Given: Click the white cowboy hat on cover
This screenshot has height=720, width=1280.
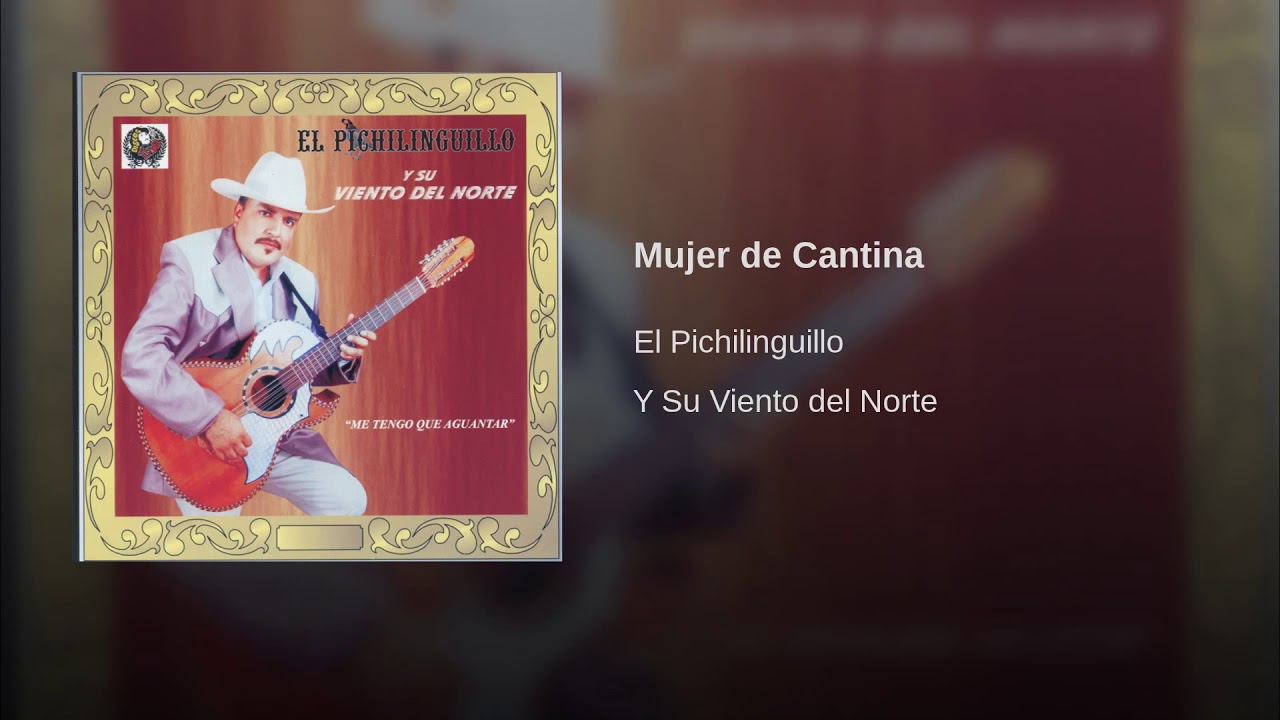Looking at the screenshot, I should pos(270,183).
